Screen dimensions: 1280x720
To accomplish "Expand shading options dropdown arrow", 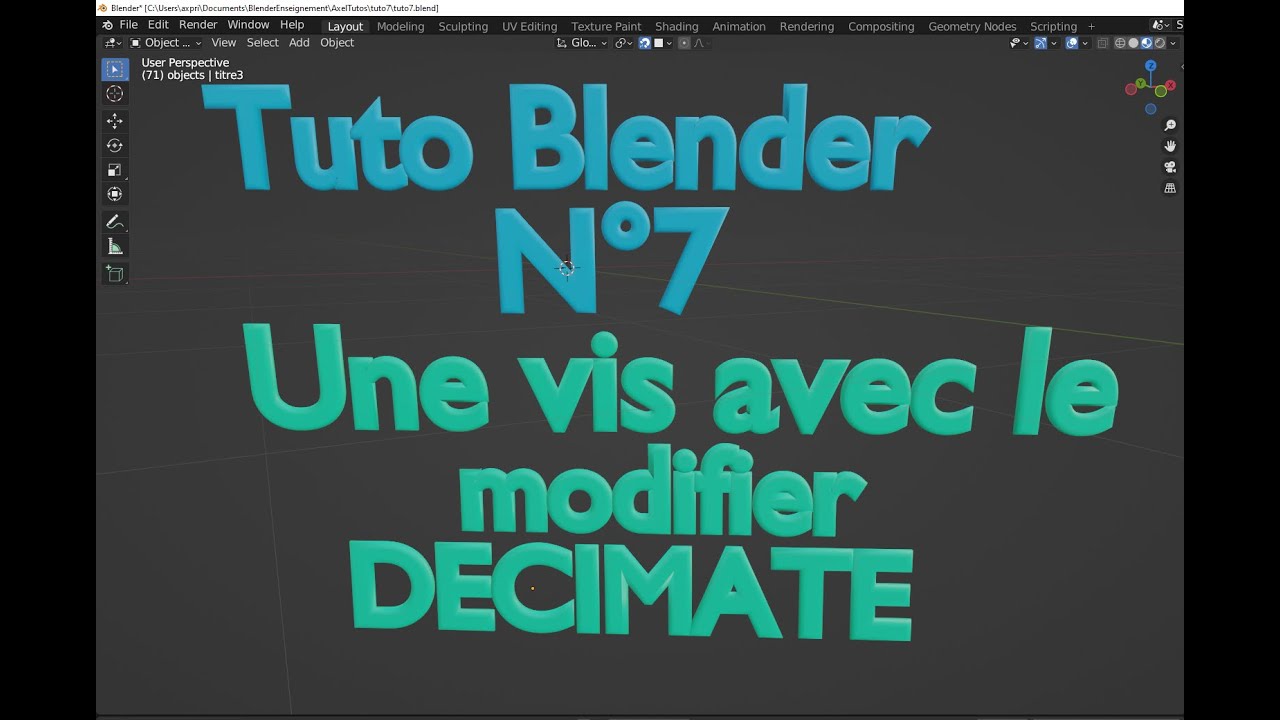I will tap(1173, 43).
